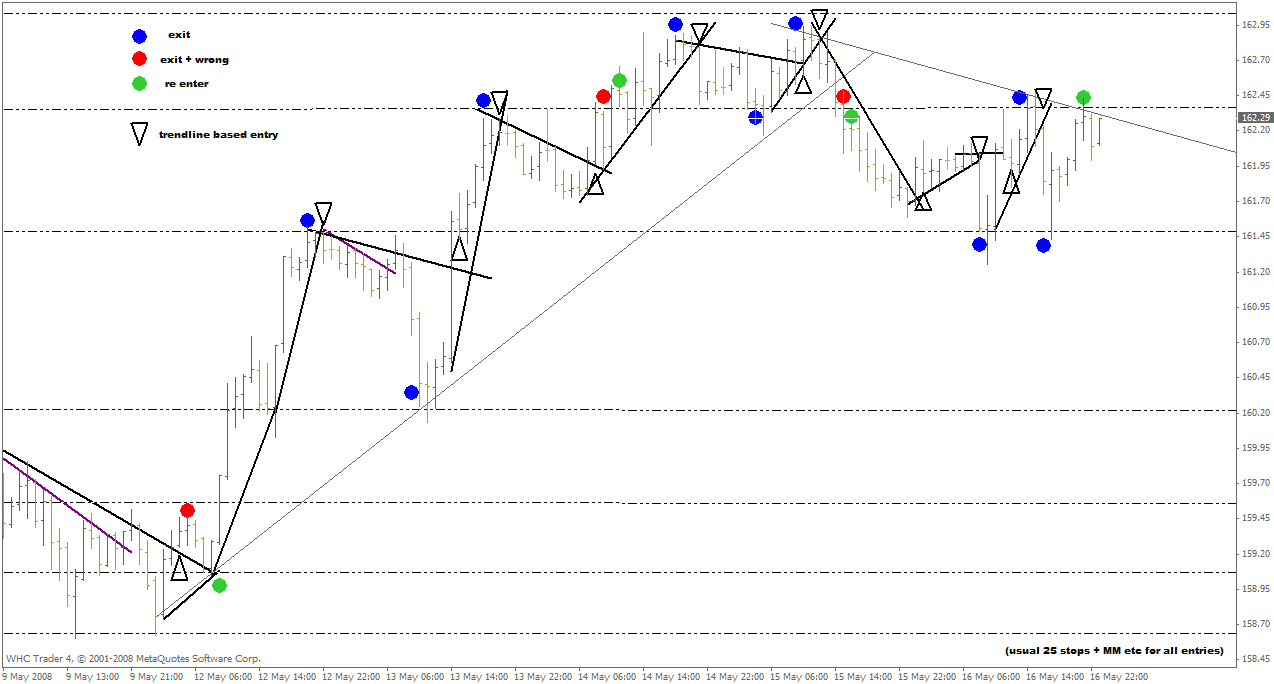The image size is (1274, 684).
Task: Select the 're enter' legend label
Action: click(187, 84)
